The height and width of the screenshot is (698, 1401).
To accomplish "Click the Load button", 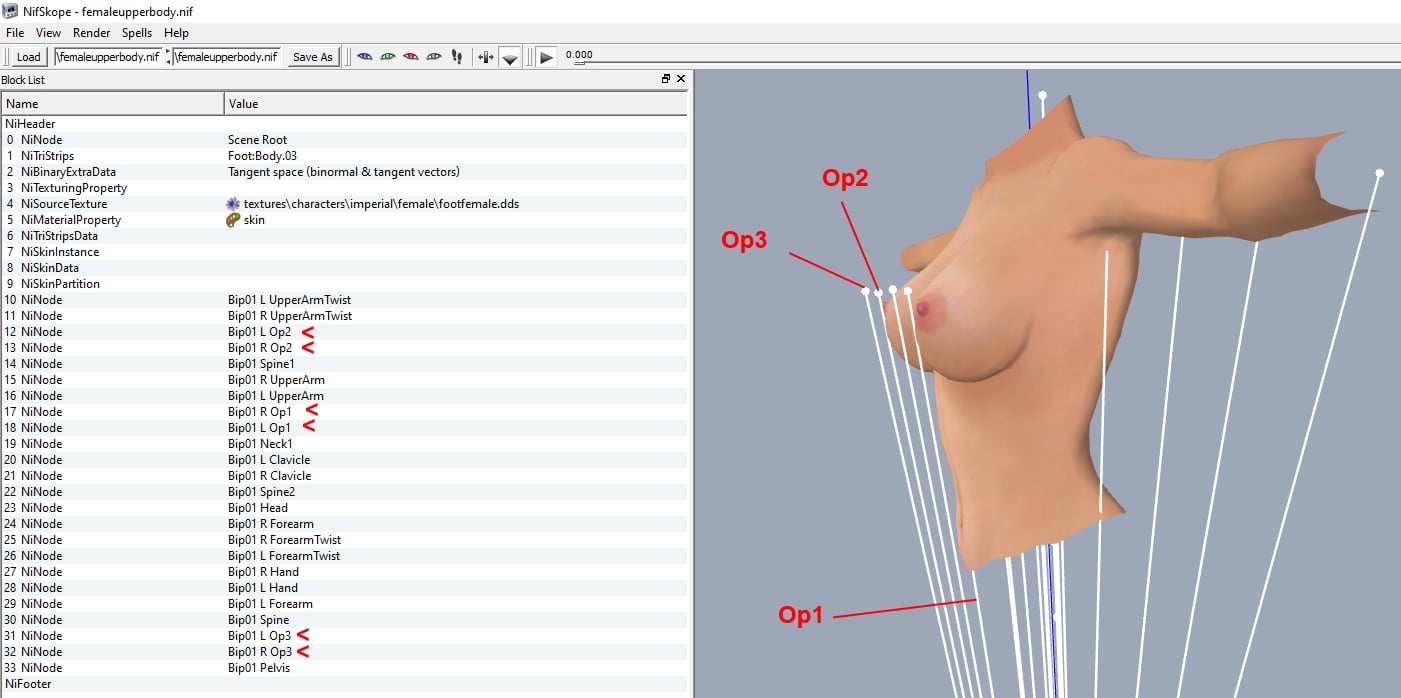I will pyautogui.click(x=28, y=57).
